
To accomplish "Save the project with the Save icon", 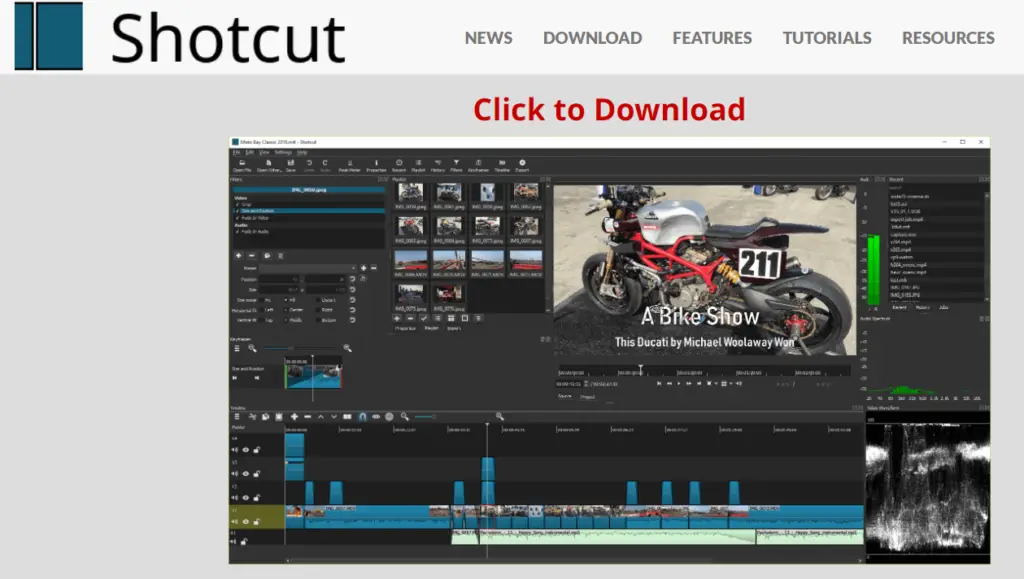I will coord(291,166).
